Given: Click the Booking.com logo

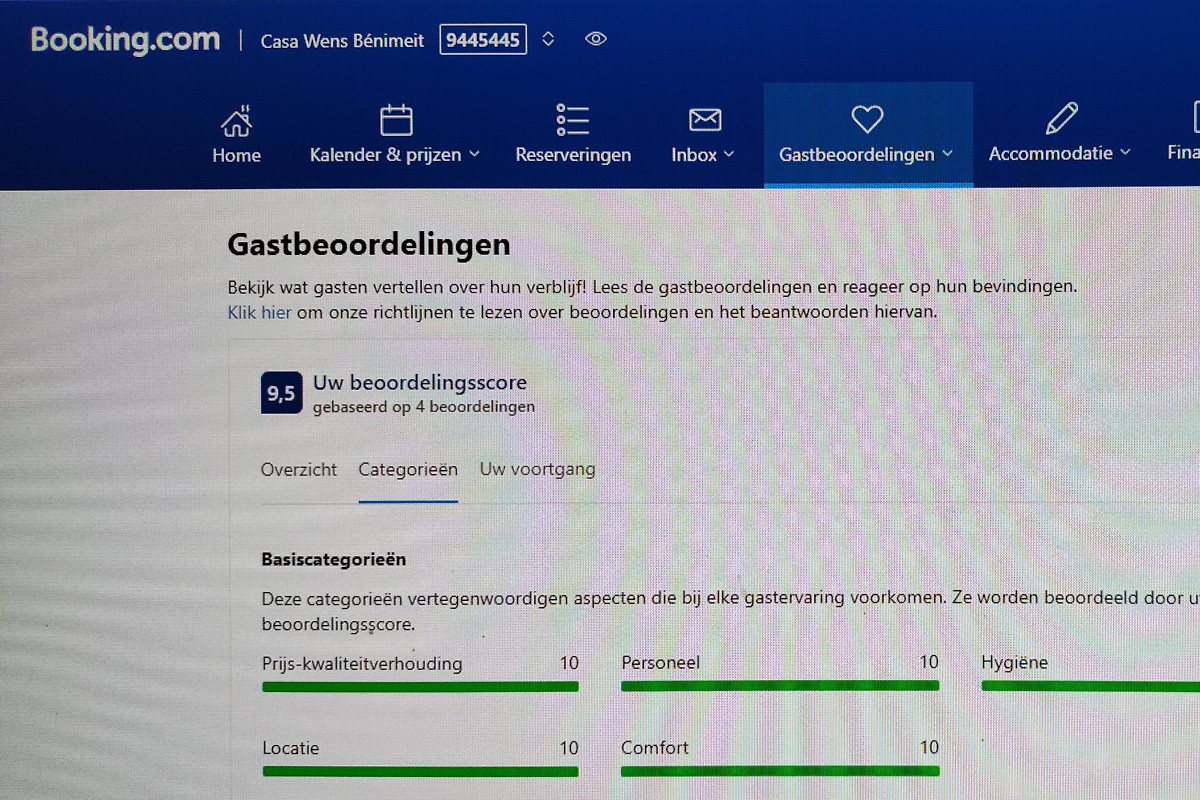Looking at the screenshot, I should click(126, 40).
